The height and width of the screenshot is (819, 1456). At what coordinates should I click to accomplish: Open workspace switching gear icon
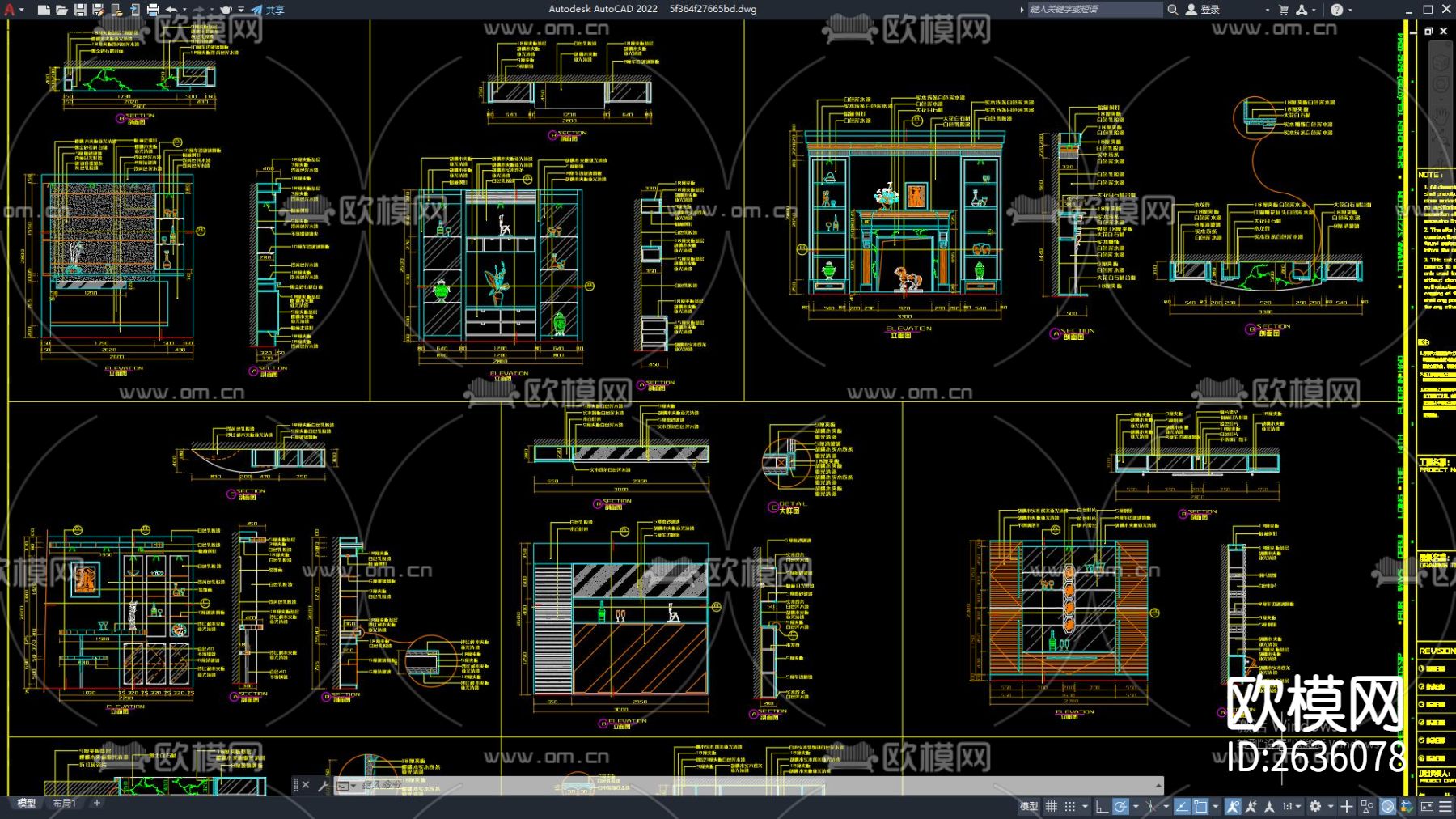click(1315, 806)
